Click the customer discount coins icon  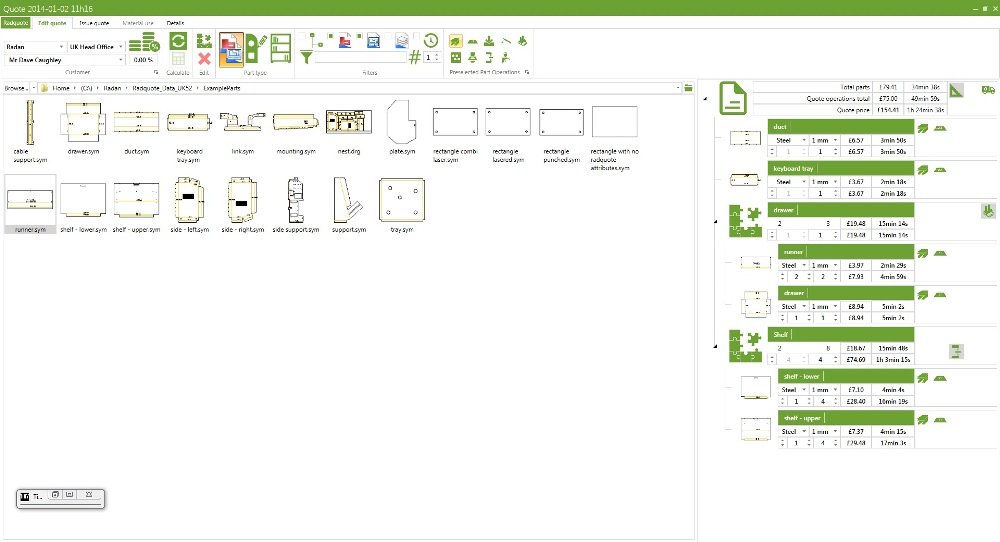coord(145,42)
